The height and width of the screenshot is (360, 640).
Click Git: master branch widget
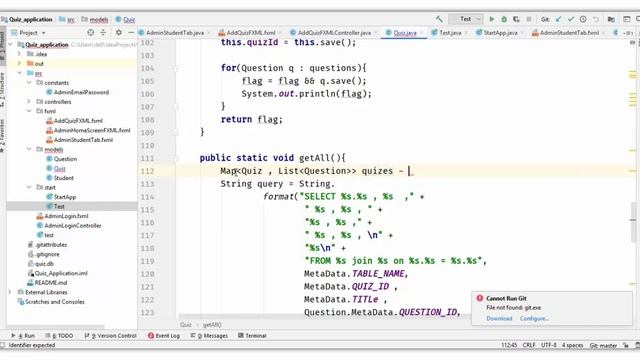pos(603,345)
